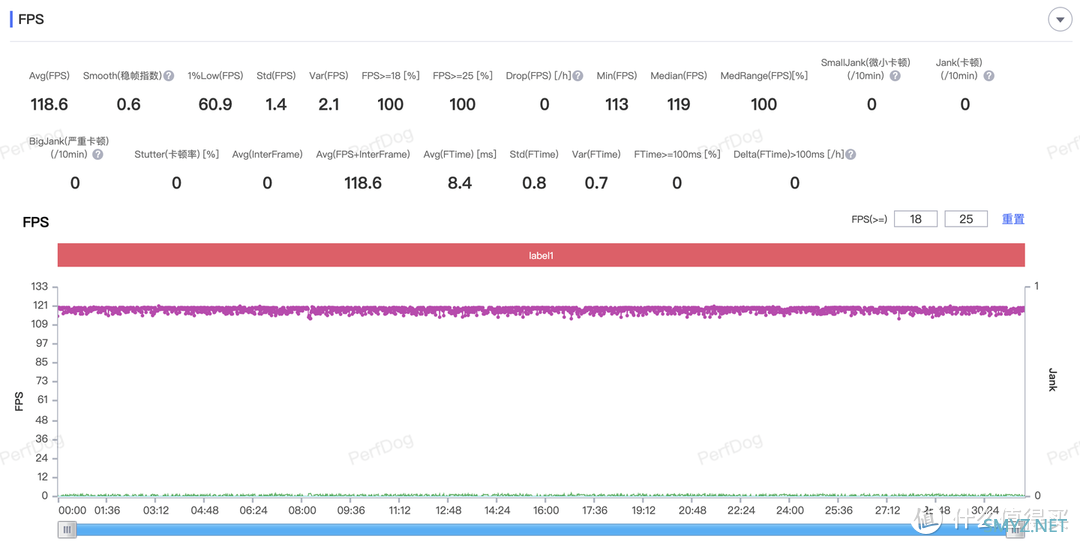Click the Avg(FPS) value 118.6

(49, 104)
